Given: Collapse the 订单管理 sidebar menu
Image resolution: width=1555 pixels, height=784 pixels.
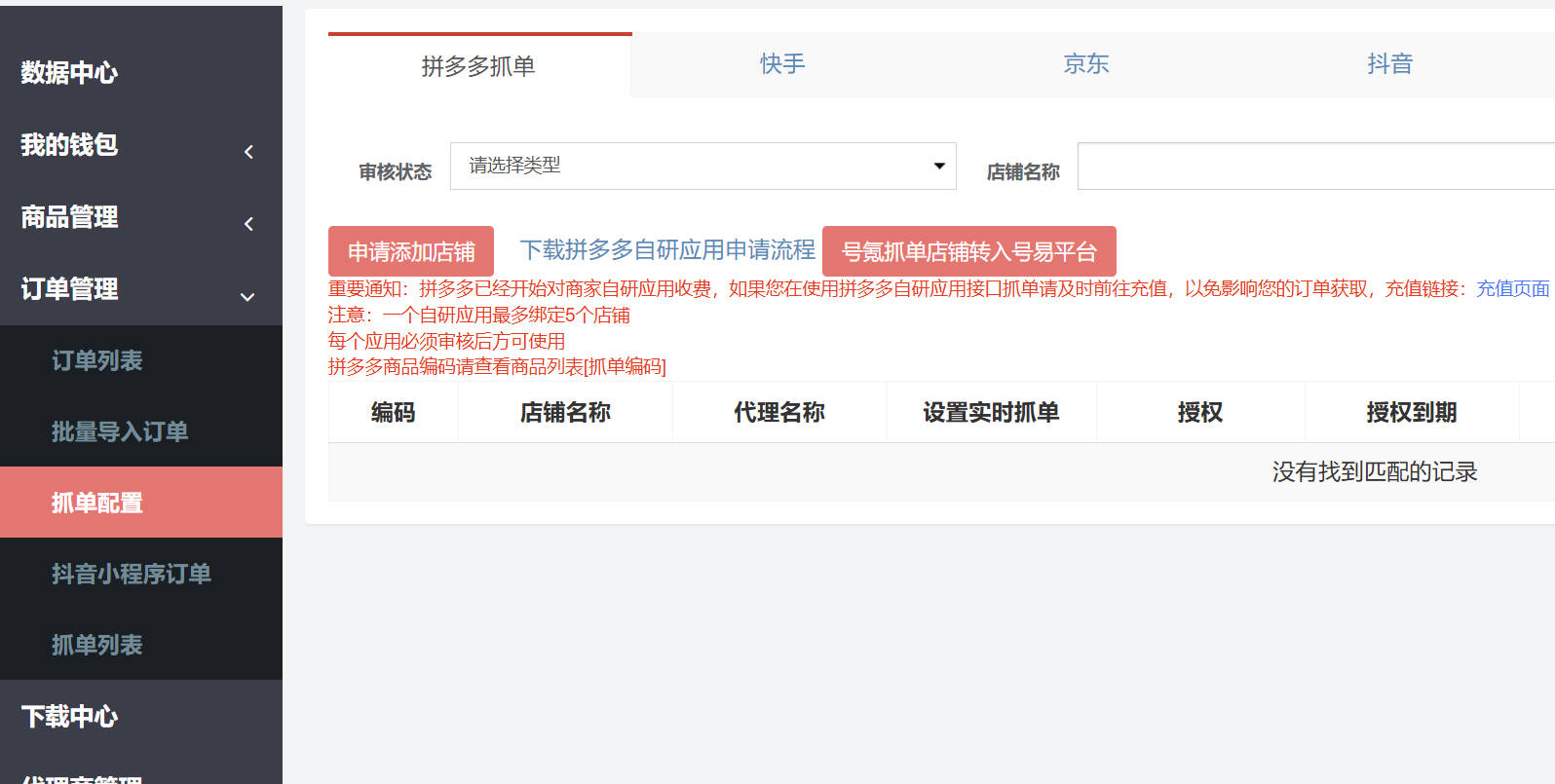Looking at the screenshot, I should (x=69, y=289).
